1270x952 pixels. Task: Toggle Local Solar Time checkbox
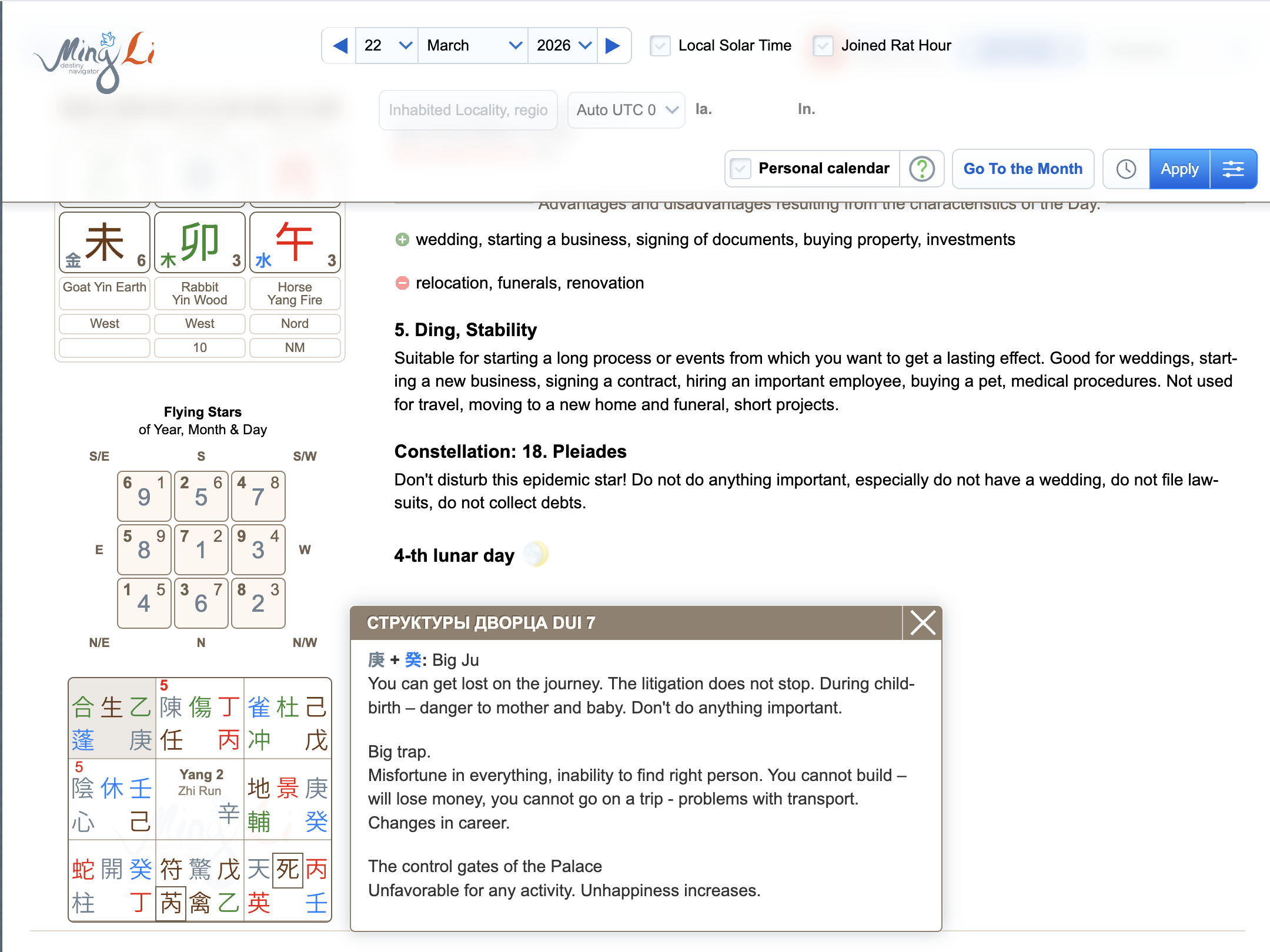[660, 46]
